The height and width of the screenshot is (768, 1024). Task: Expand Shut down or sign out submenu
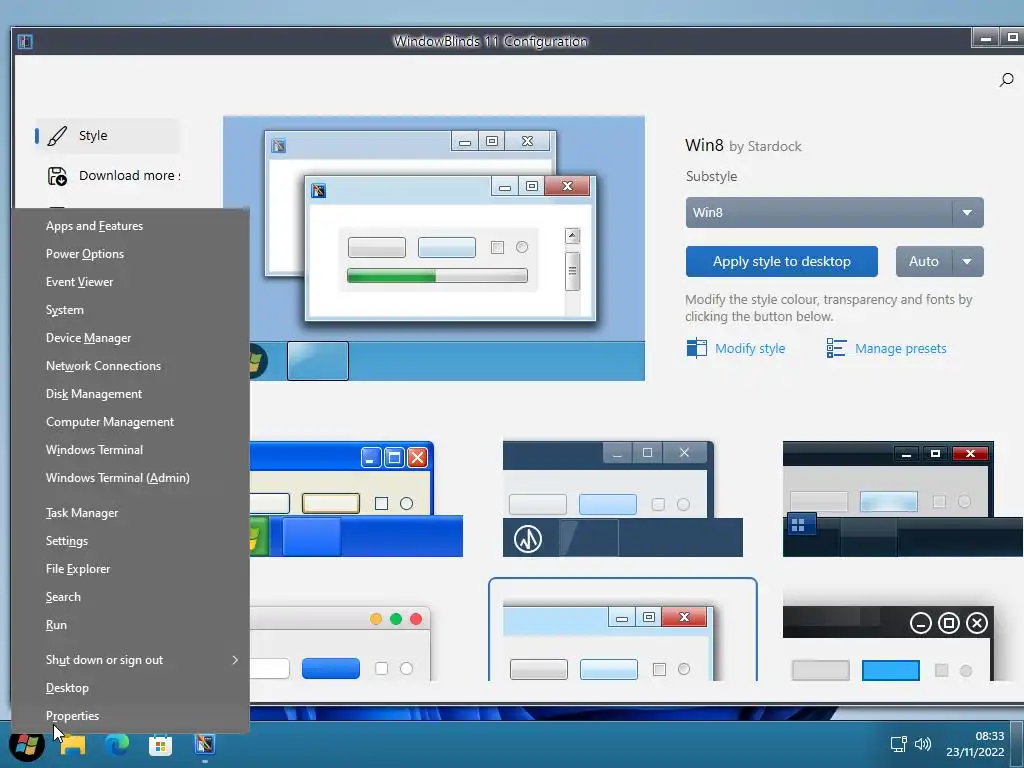pyautogui.click(x=131, y=660)
